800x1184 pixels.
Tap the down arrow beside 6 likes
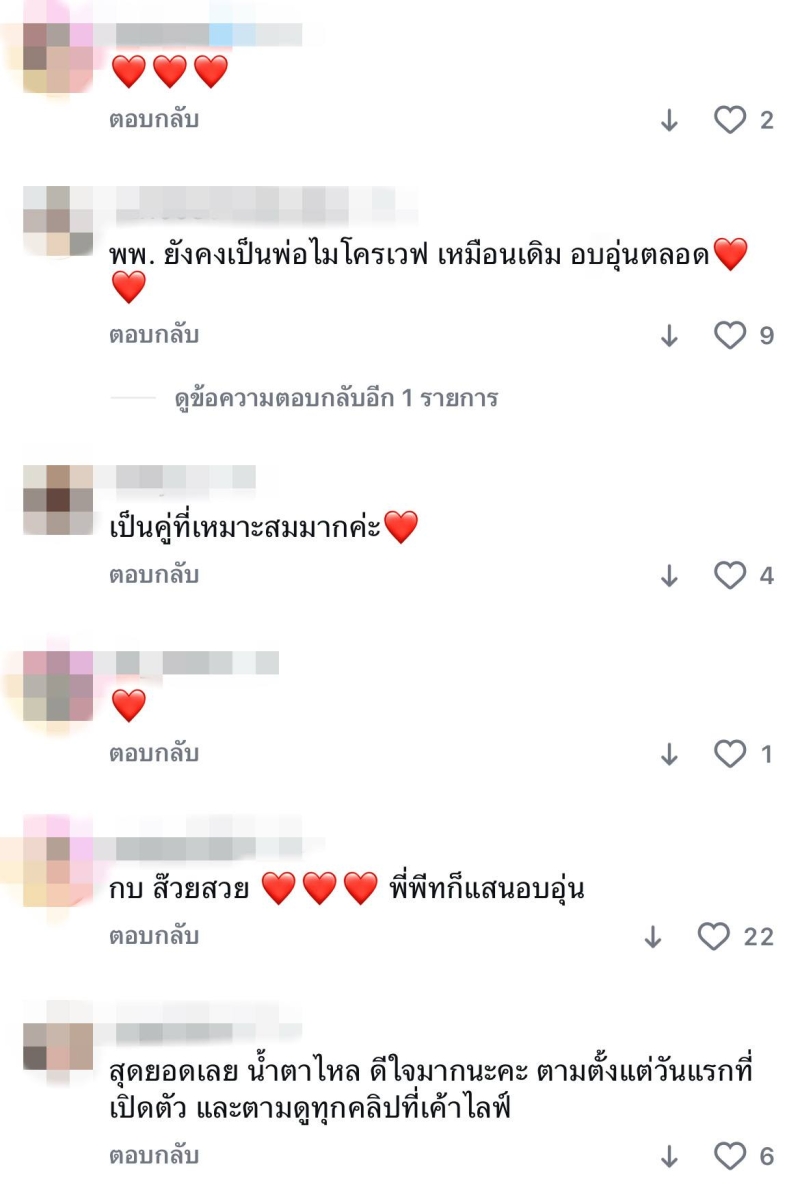[669, 1156]
